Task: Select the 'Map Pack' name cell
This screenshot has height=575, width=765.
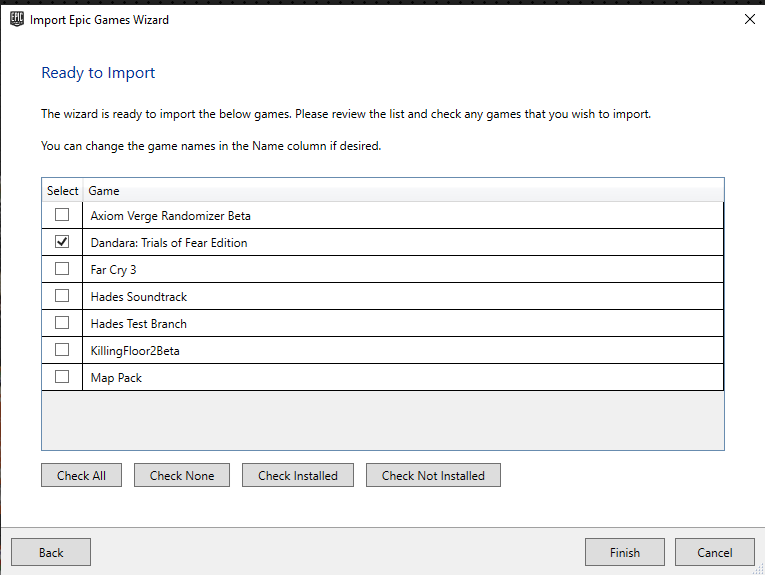Action: coord(403,377)
